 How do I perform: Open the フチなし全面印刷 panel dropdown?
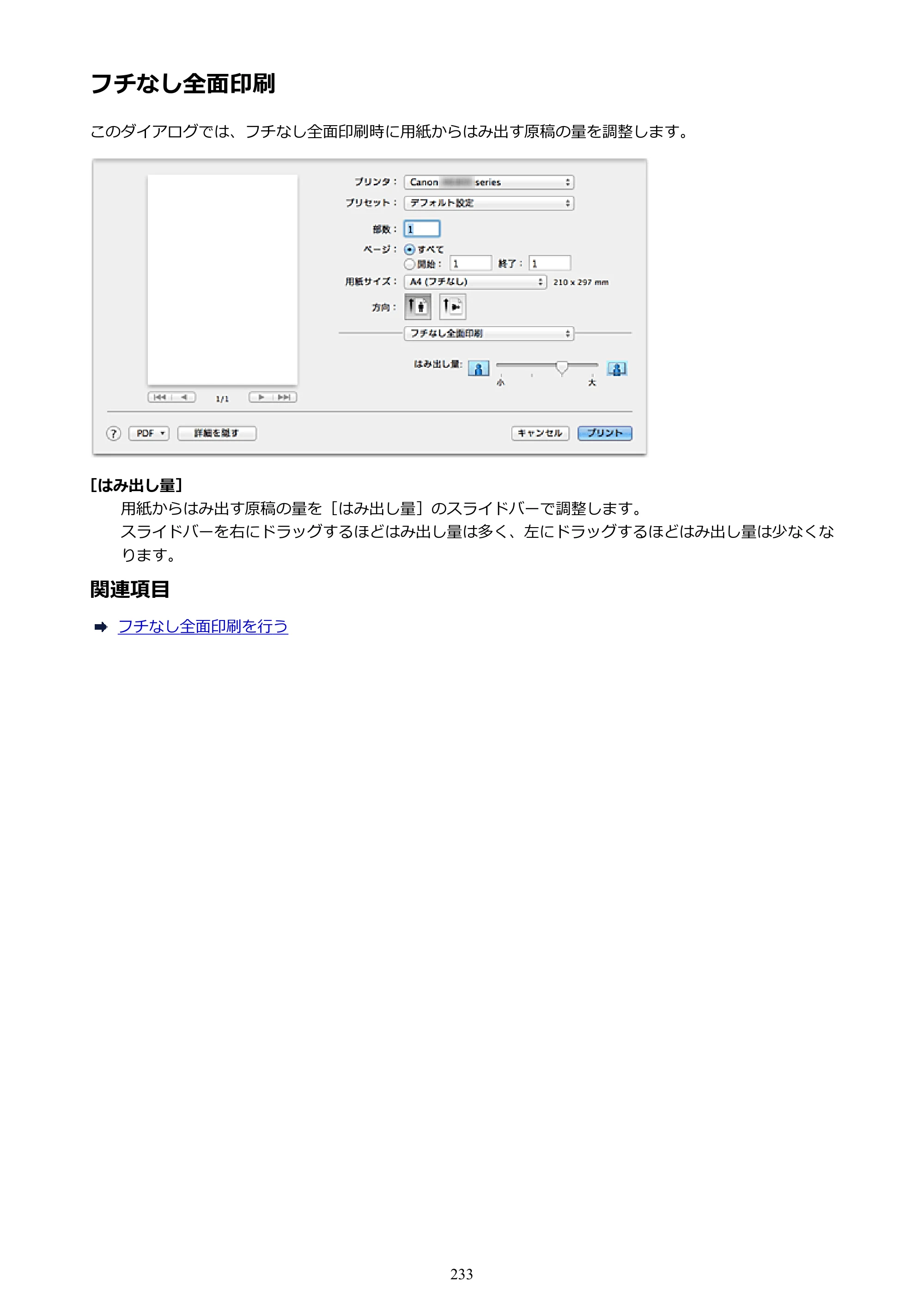489,334
